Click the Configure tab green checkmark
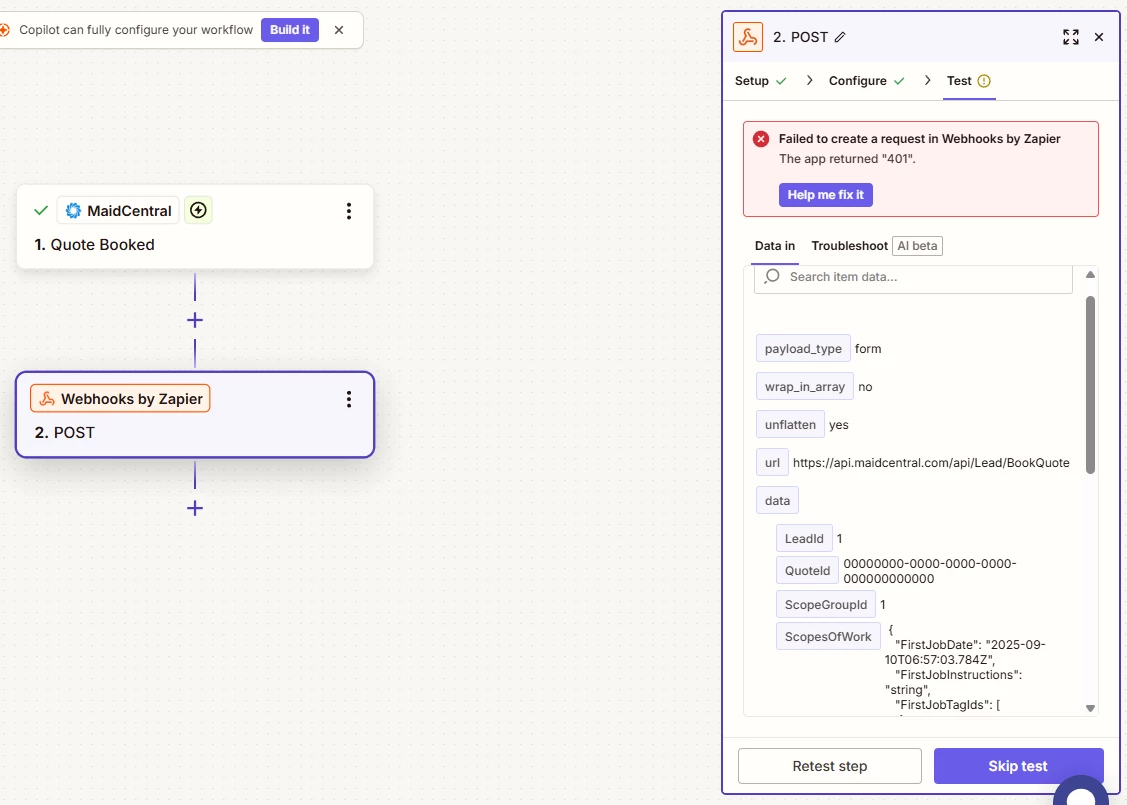Image resolution: width=1127 pixels, height=805 pixels. click(x=899, y=81)
